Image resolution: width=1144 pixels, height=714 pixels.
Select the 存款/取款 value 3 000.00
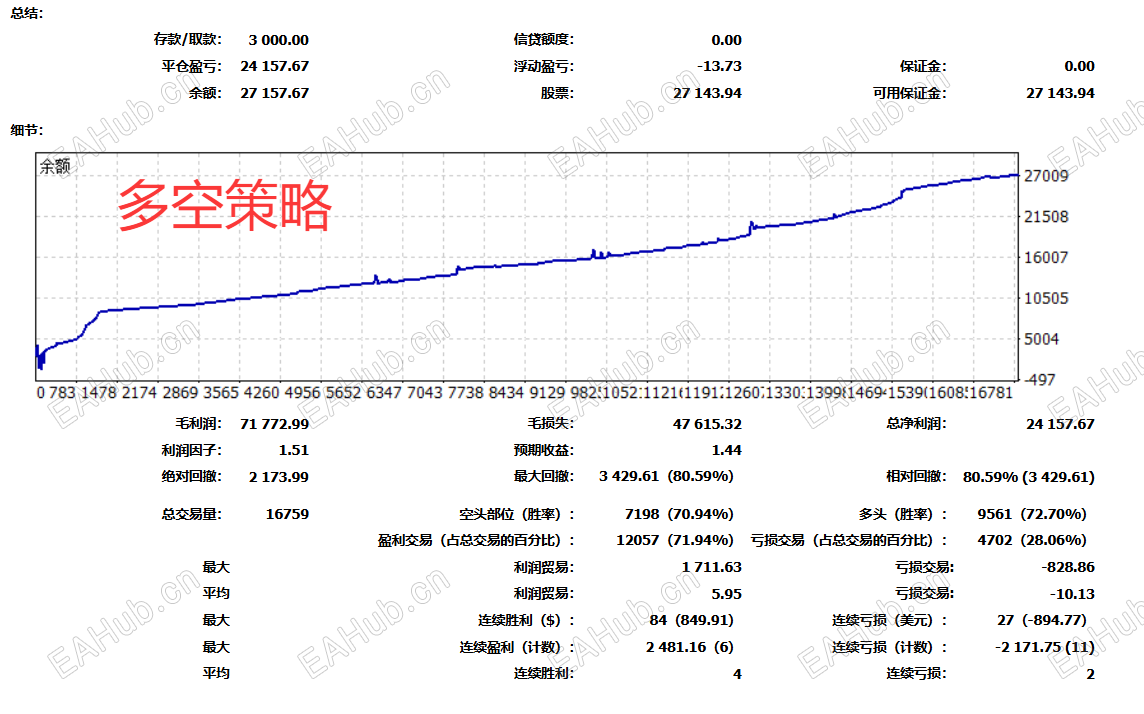[x=279, y=40]
